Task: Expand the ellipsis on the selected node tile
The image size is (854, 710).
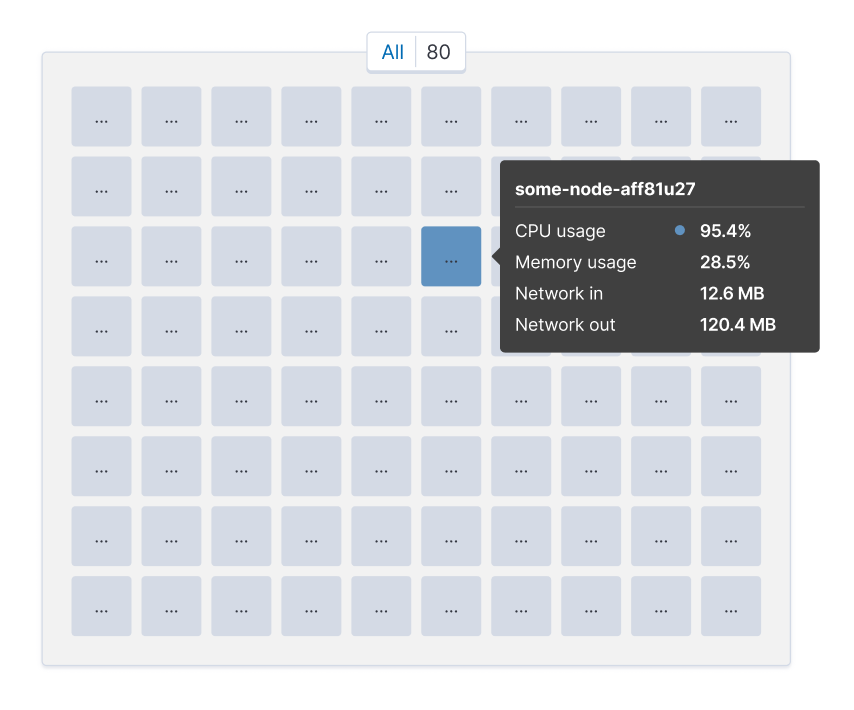Action: (451, 258)
